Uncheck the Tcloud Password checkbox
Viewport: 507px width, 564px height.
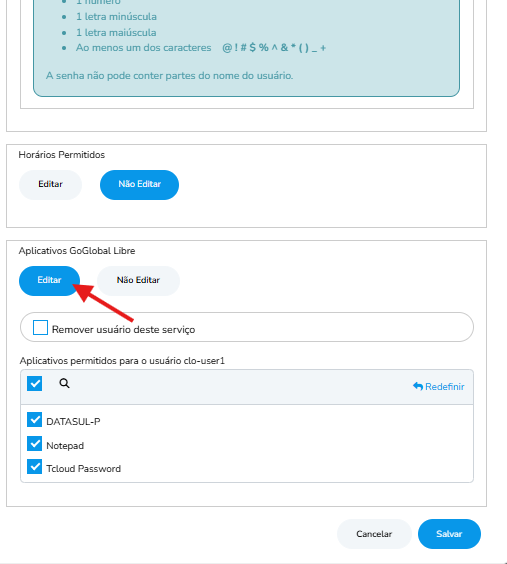coord(35,467)
